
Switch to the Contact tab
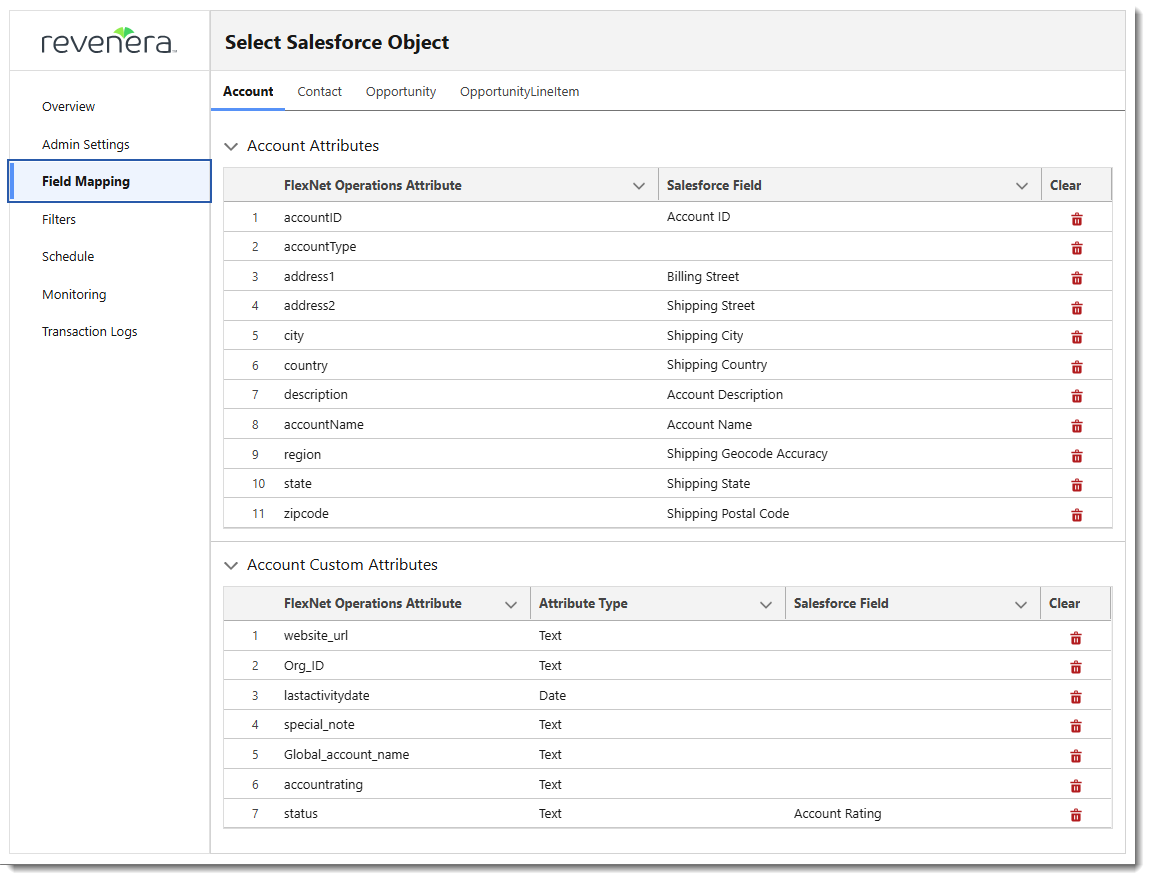point(319,92)
